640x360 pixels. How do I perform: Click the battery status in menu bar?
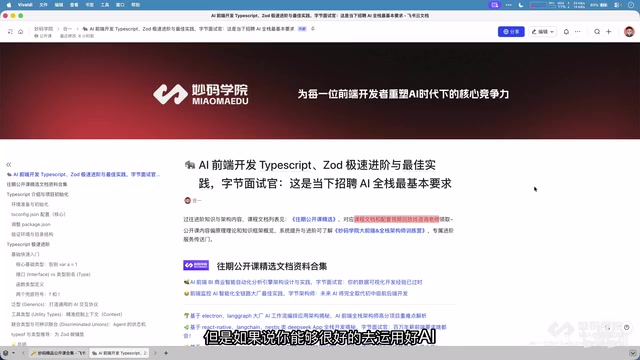click(600, 5)
